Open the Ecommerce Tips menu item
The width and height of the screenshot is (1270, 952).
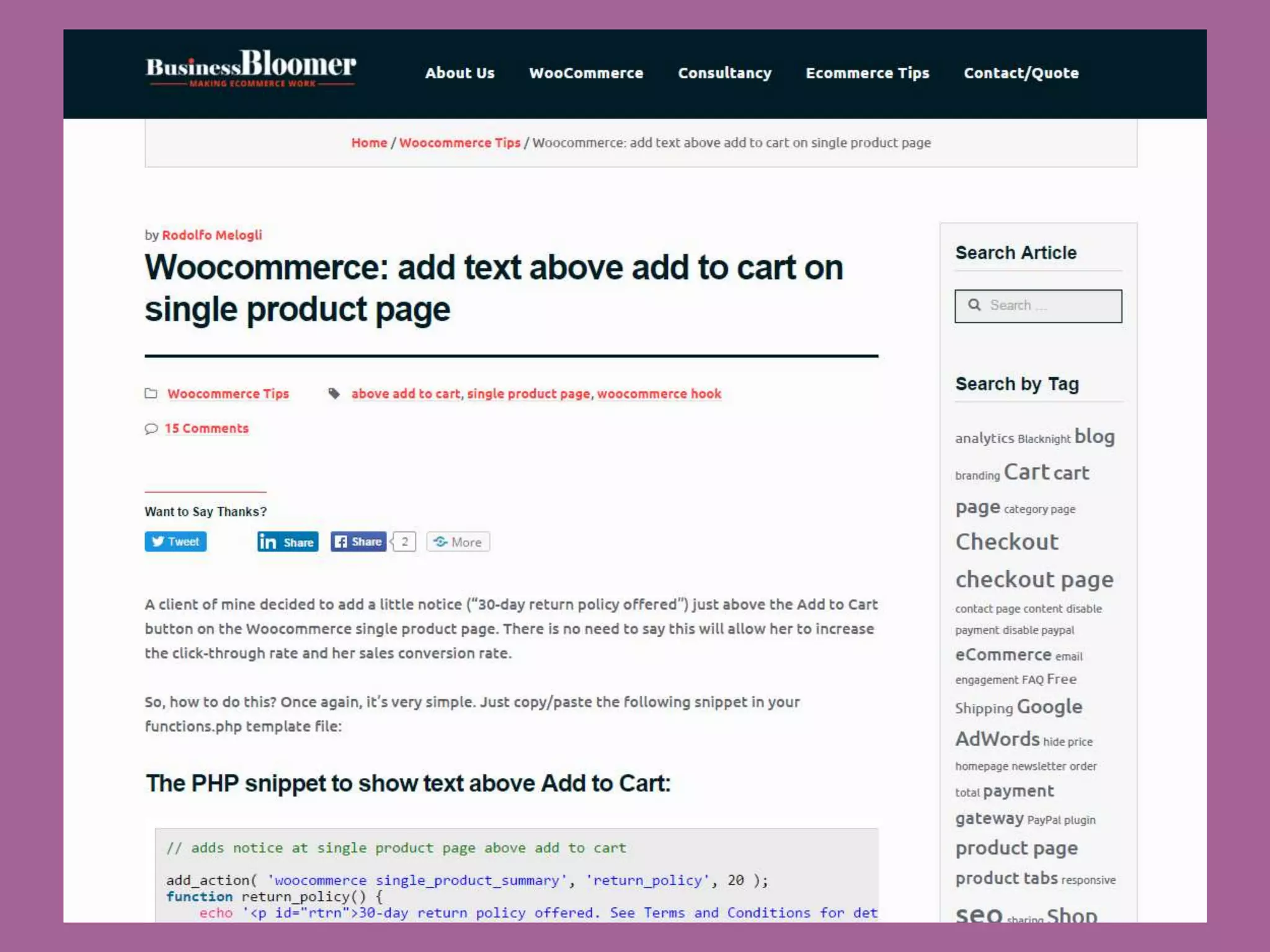867,73
